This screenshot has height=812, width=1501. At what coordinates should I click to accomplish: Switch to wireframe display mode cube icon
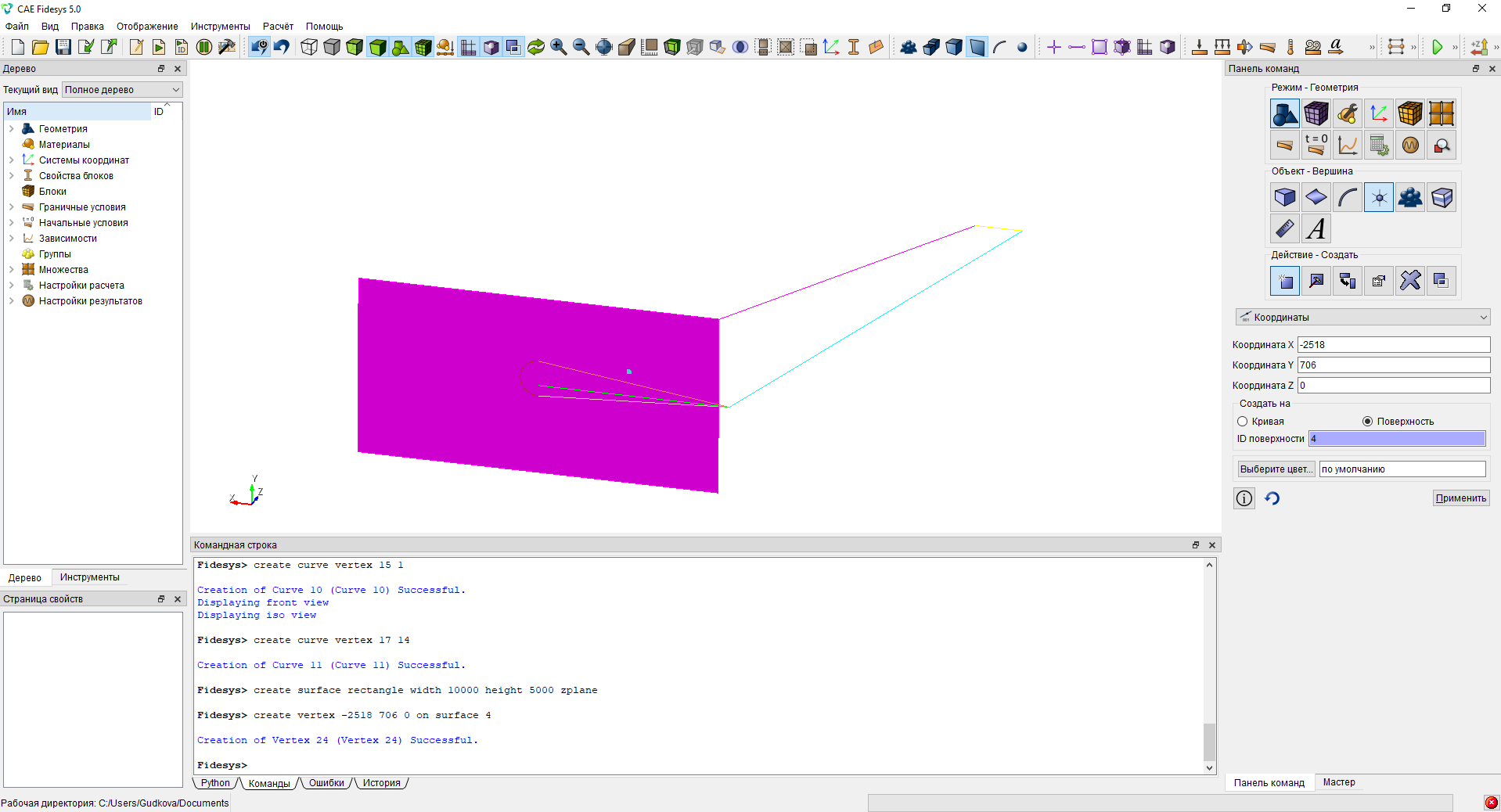[309, 47]
